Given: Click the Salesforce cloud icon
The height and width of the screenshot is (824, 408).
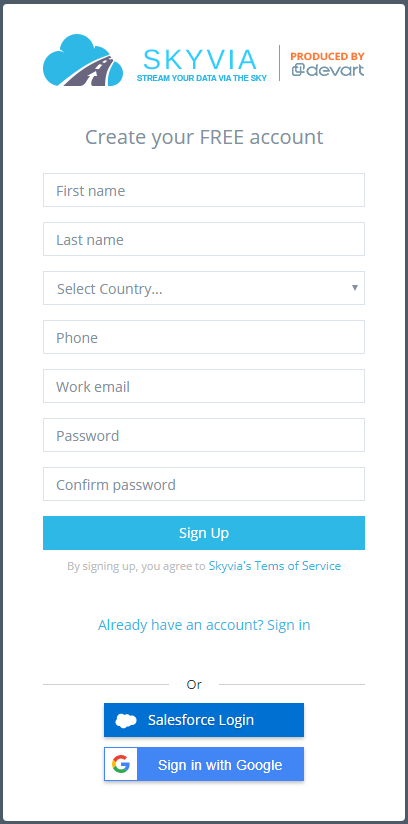Looking at the screenshot, I should tap(126, 720).
